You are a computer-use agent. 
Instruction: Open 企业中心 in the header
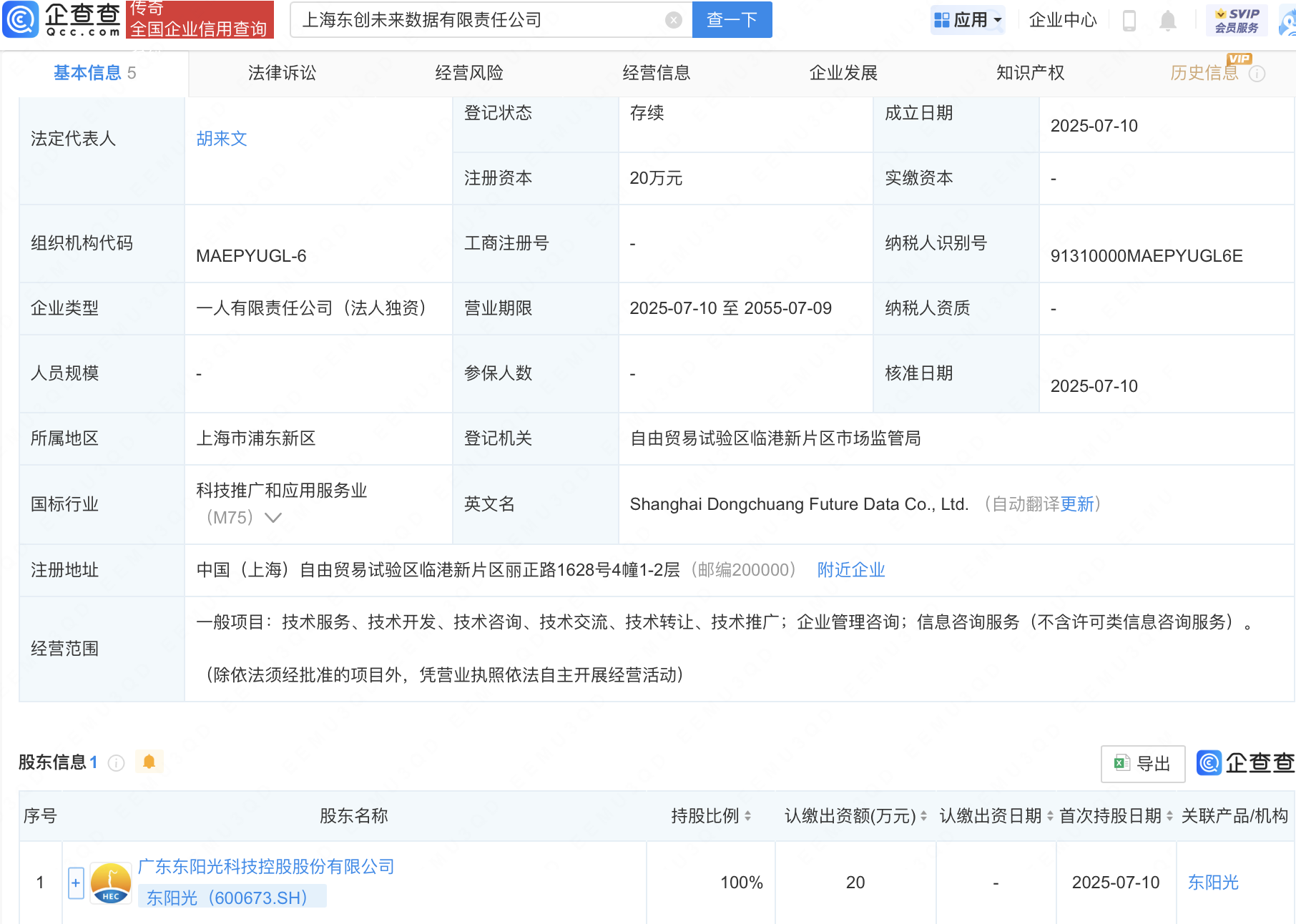point(1063,20)
